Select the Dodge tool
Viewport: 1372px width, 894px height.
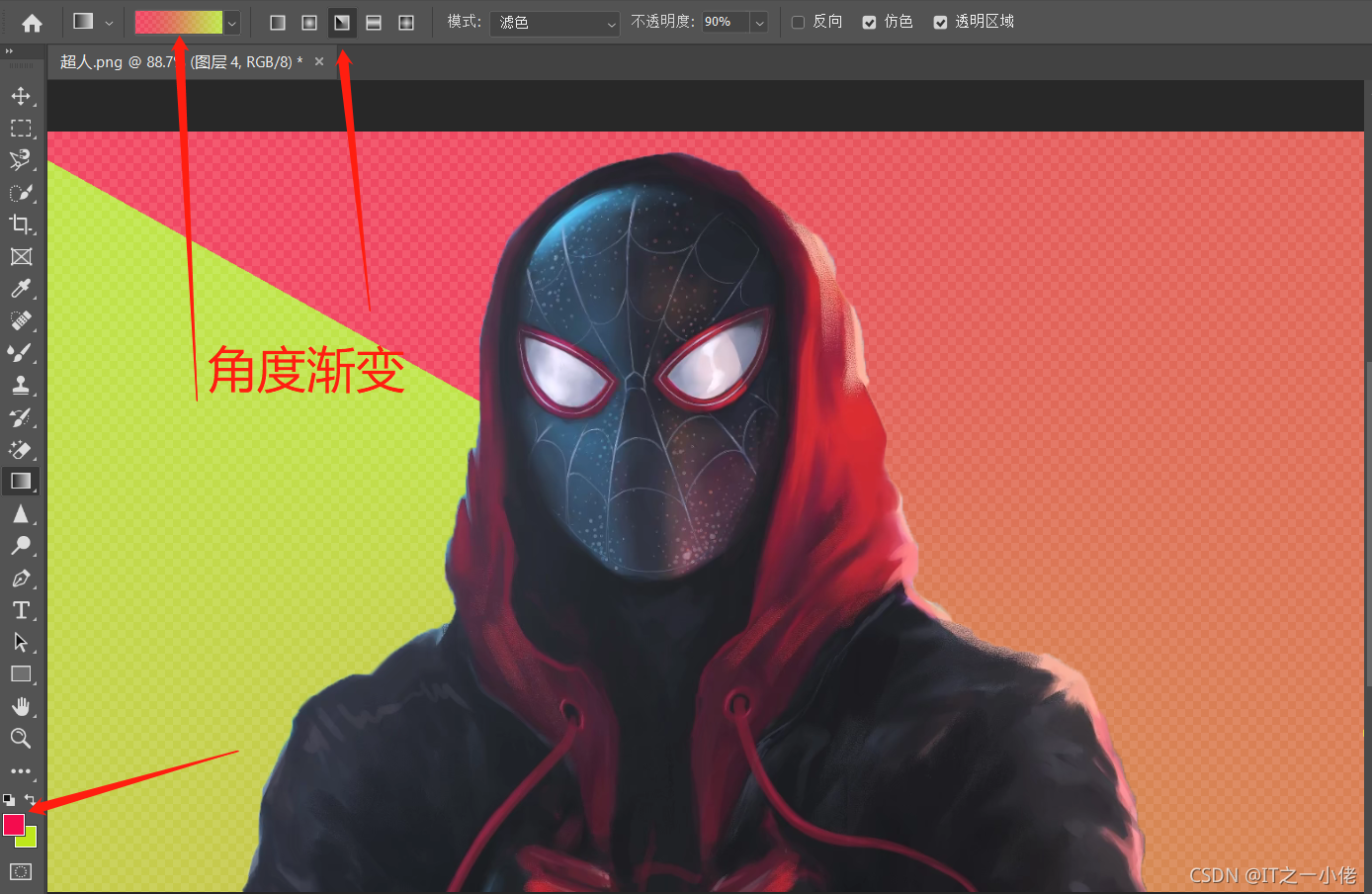pos(21,546)
